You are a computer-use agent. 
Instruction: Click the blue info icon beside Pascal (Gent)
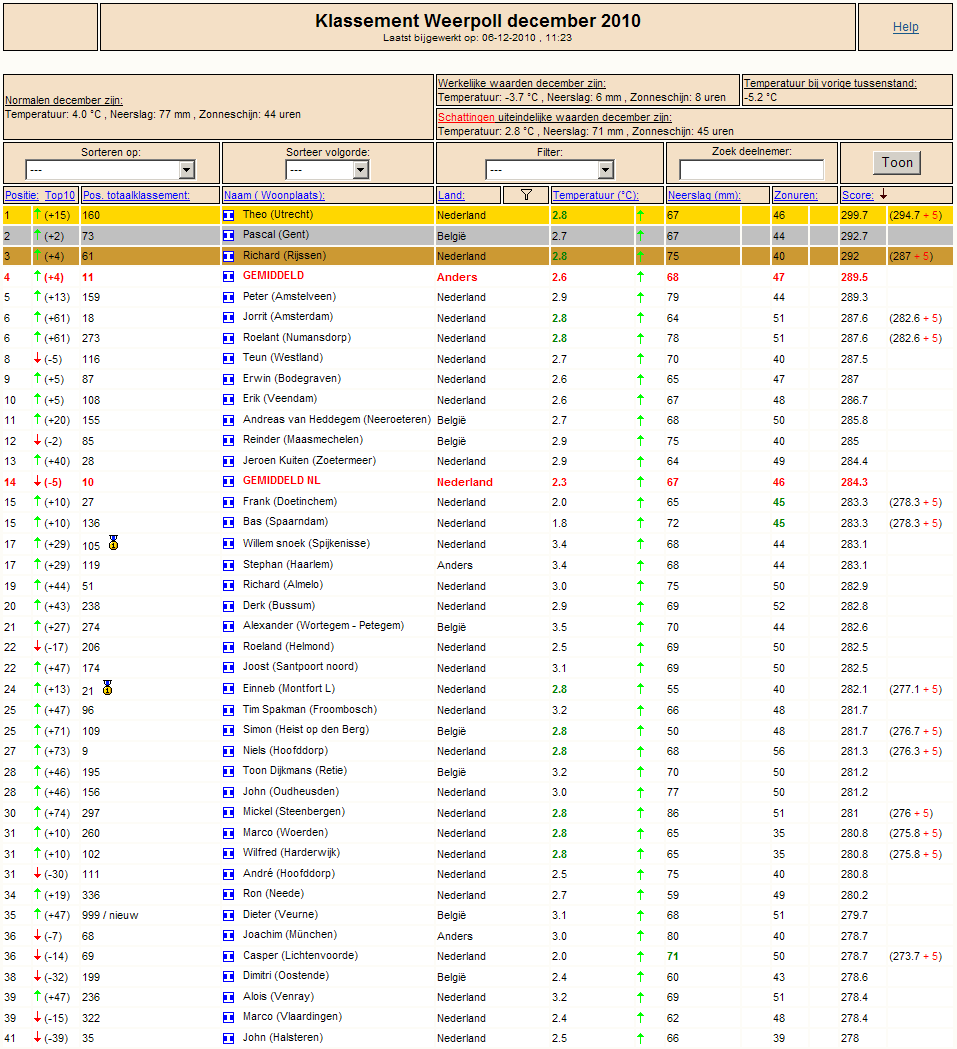coord(228,235)
